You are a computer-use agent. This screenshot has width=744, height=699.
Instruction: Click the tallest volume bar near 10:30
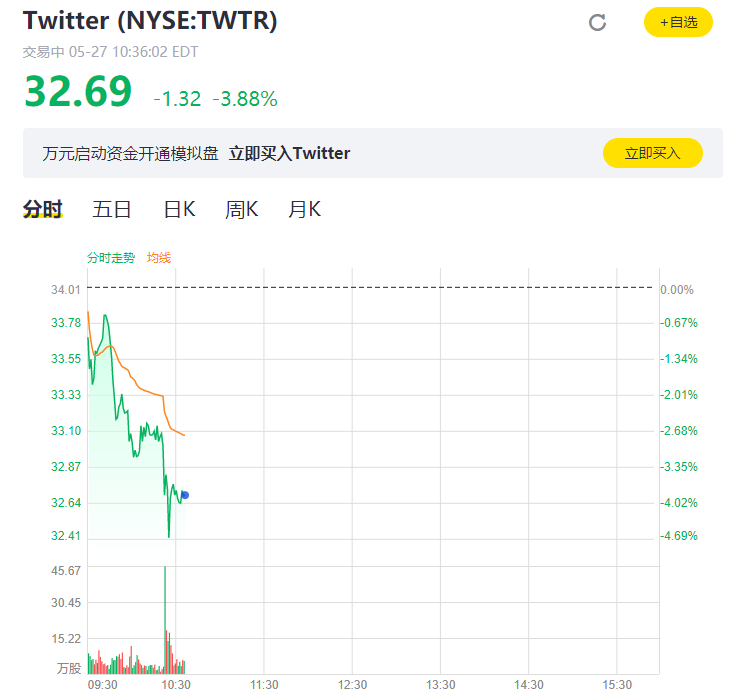pos(165,619)
